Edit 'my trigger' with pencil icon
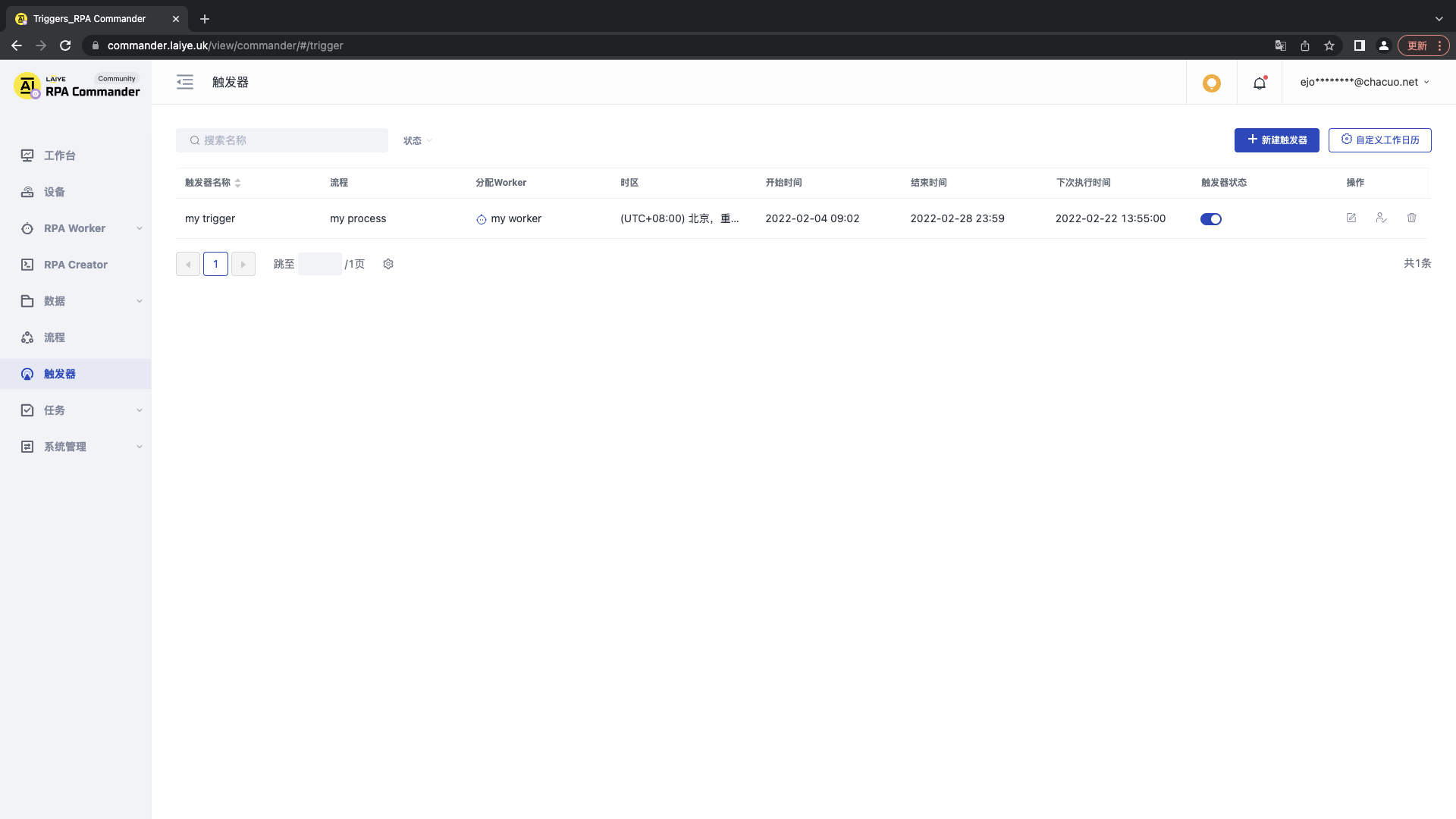 (x=1351, y=218)
